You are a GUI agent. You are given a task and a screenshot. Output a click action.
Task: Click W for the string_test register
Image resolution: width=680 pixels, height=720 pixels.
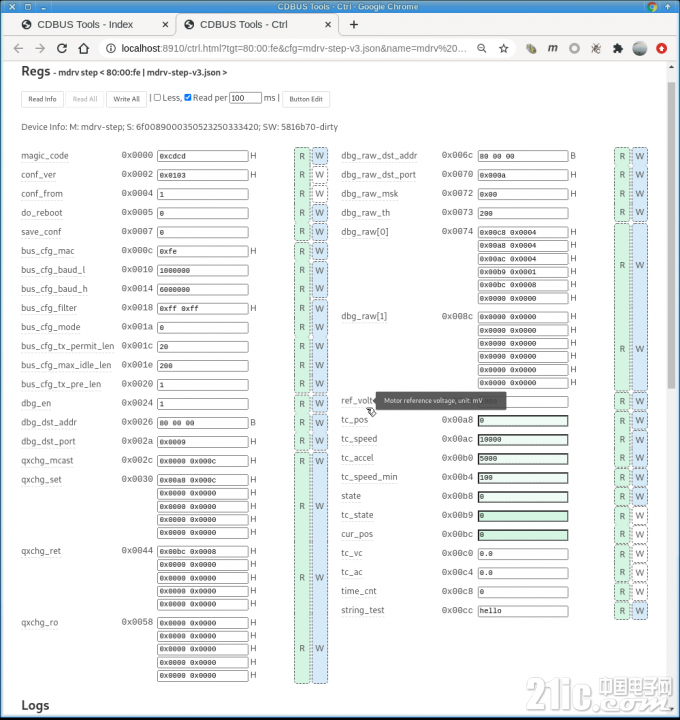click(x=640, y=611)
